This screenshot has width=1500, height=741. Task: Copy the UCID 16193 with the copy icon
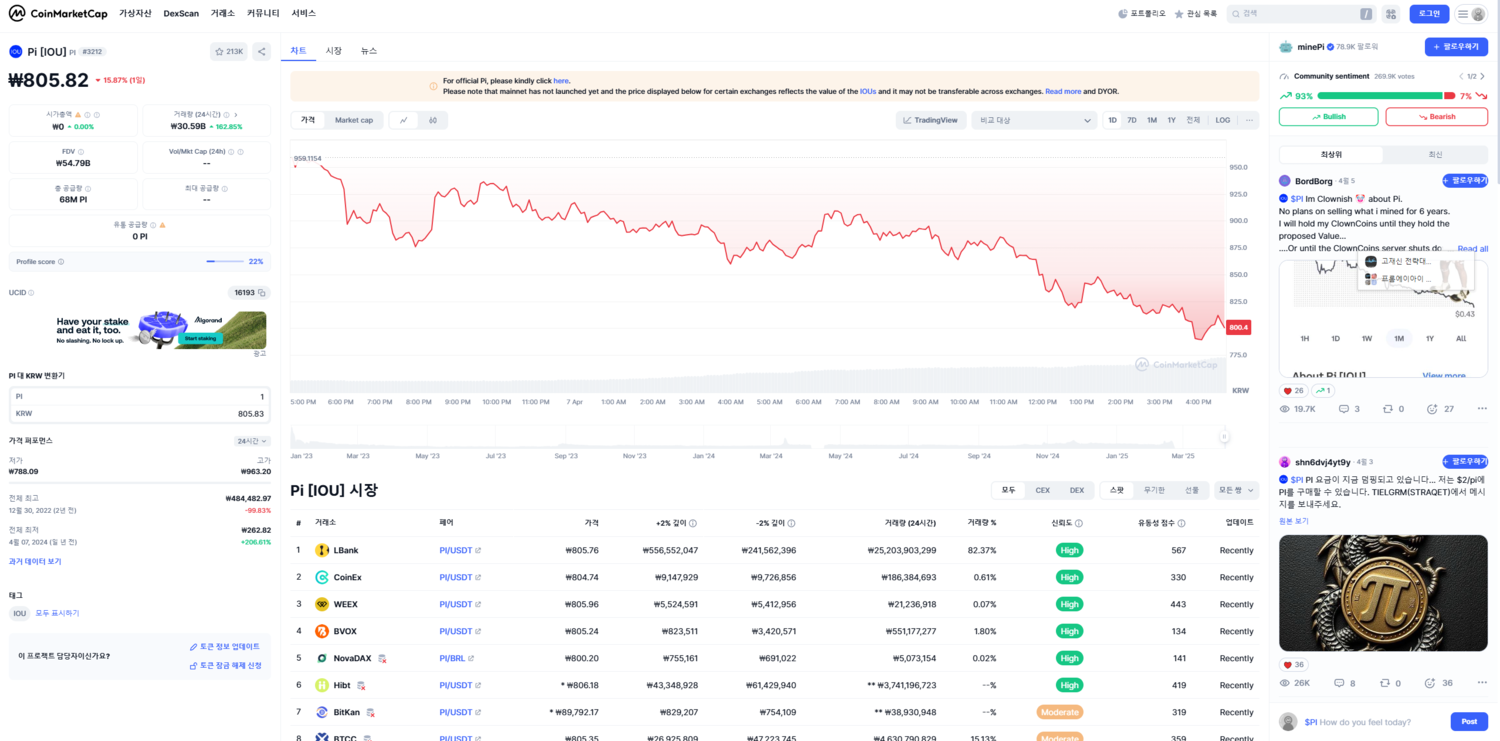262,293
